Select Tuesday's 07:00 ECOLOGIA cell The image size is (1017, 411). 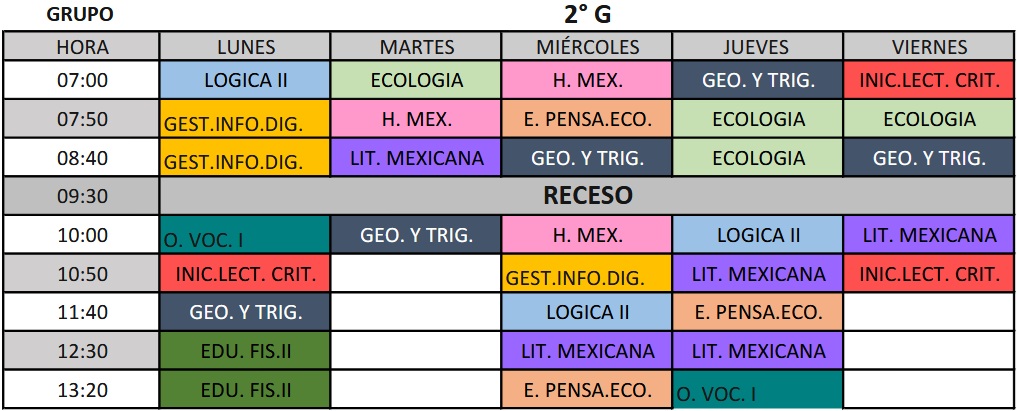coord(416,80)
